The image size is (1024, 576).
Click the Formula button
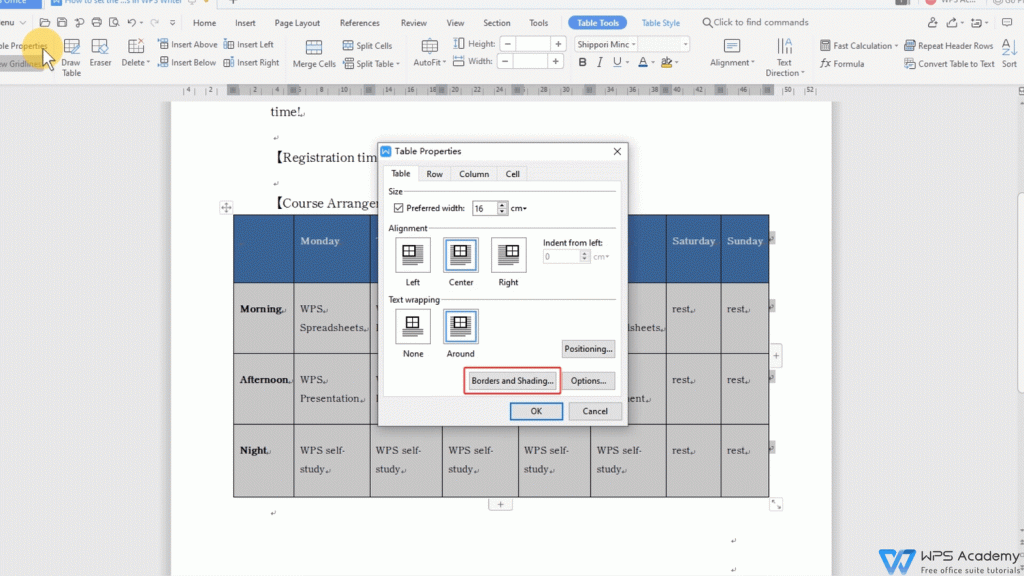(x=842, y=63)
